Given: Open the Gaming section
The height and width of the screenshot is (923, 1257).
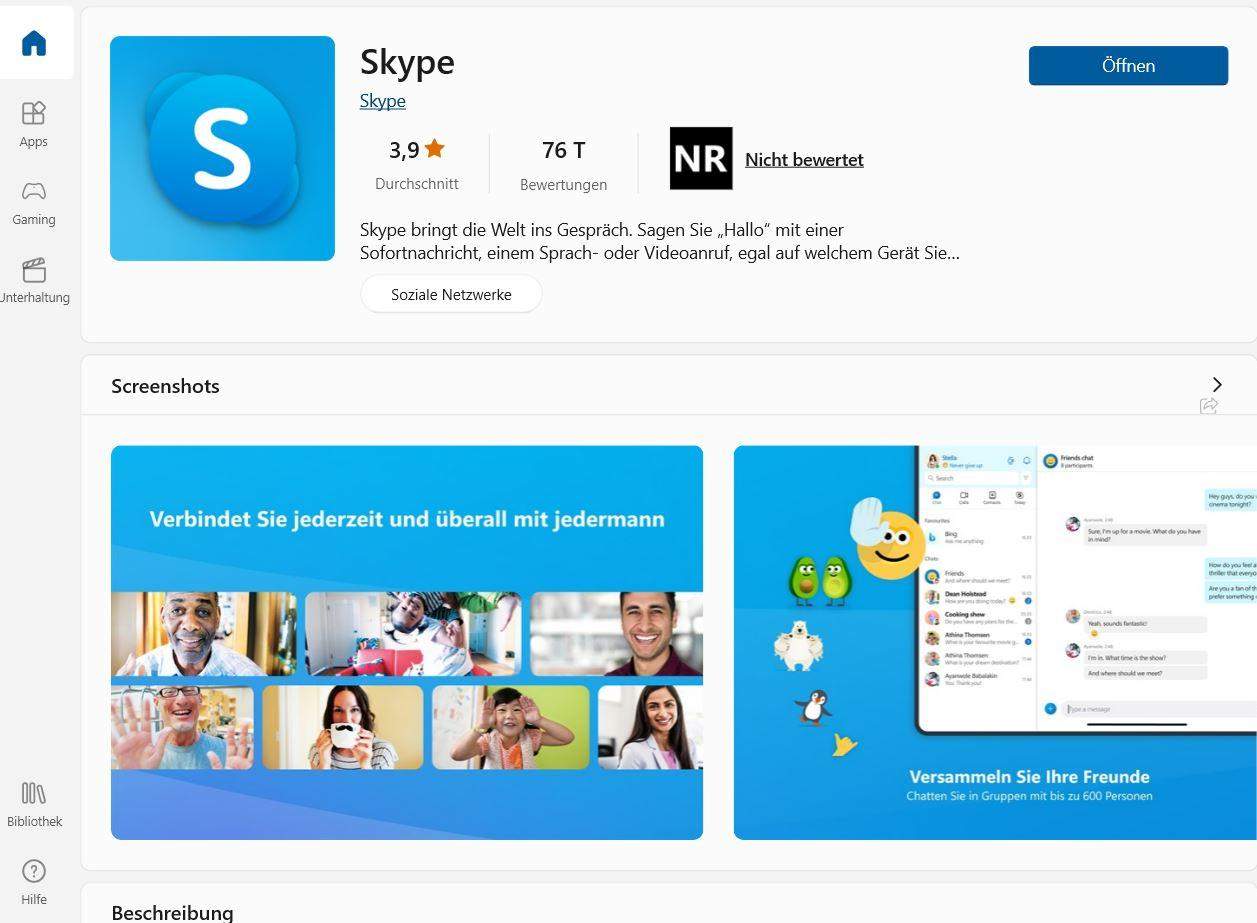Looking at the screenshot, I should point(33,201).
